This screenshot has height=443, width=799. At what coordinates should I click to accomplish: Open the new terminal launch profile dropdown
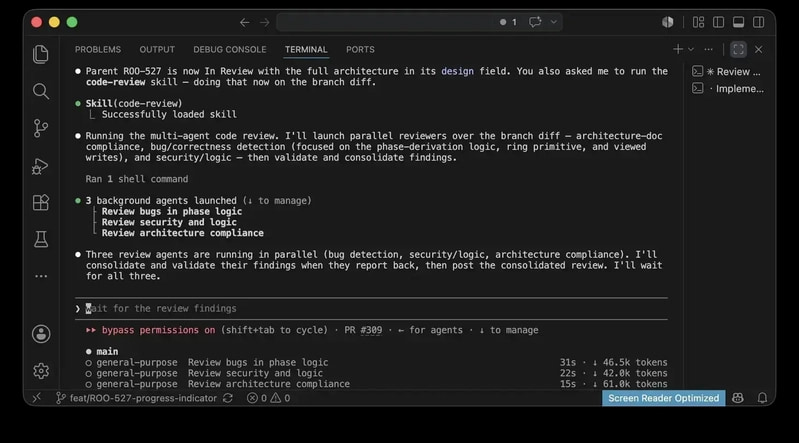691,49
